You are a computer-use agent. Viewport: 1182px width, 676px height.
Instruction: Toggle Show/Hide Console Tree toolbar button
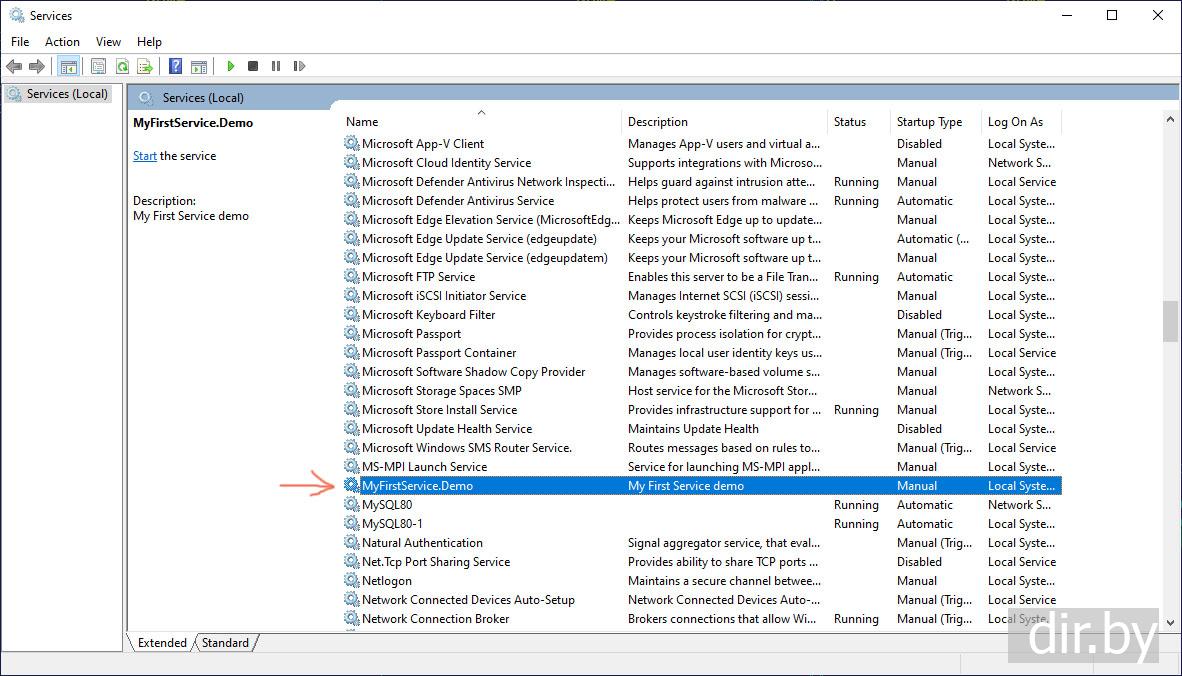tap(68, 66)
